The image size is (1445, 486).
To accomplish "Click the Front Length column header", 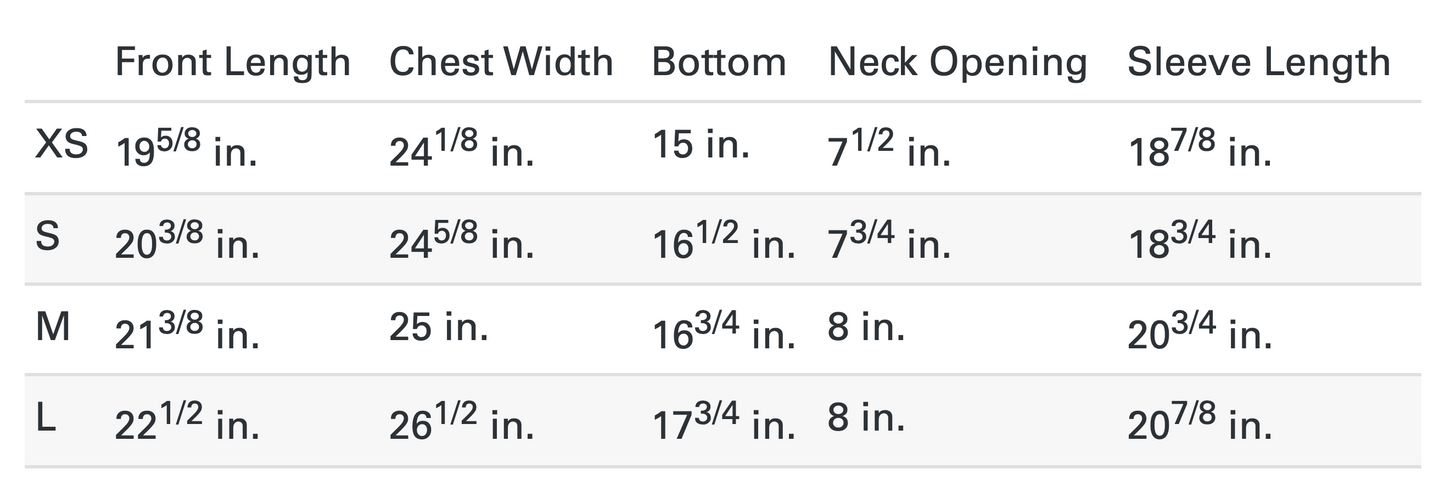I will pos(233,63).
